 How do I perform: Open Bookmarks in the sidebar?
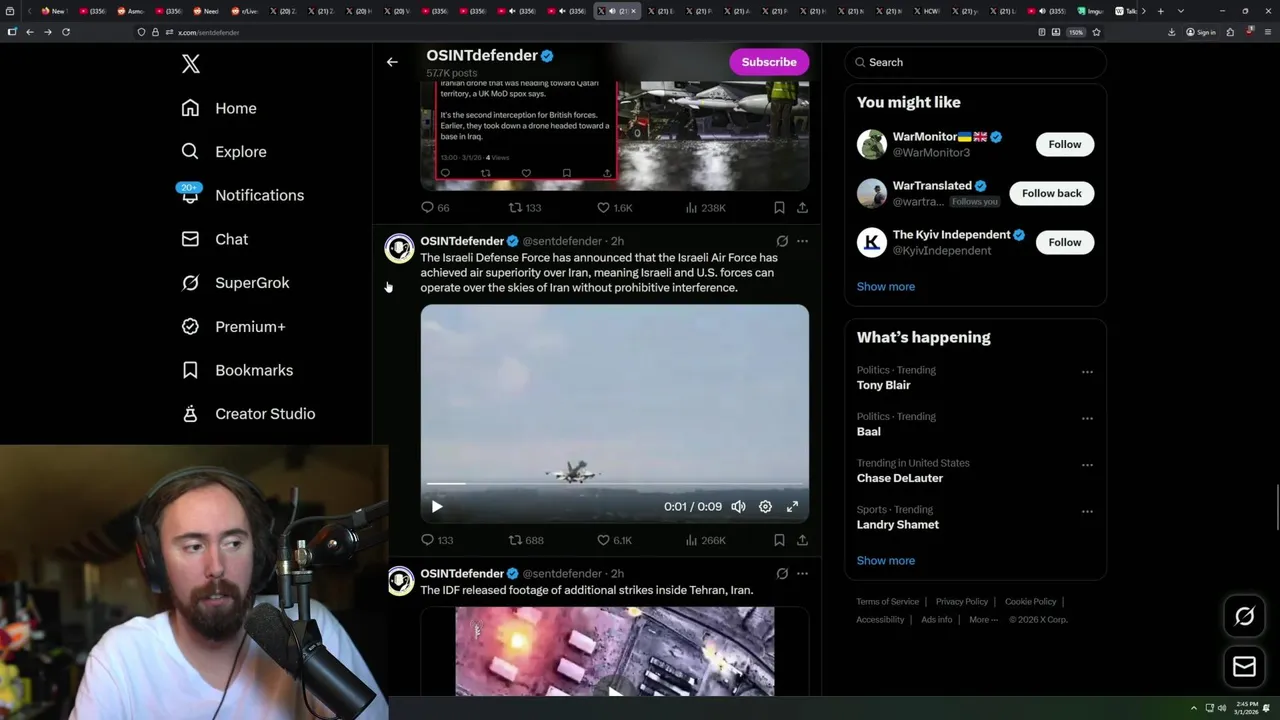(237, 370)
